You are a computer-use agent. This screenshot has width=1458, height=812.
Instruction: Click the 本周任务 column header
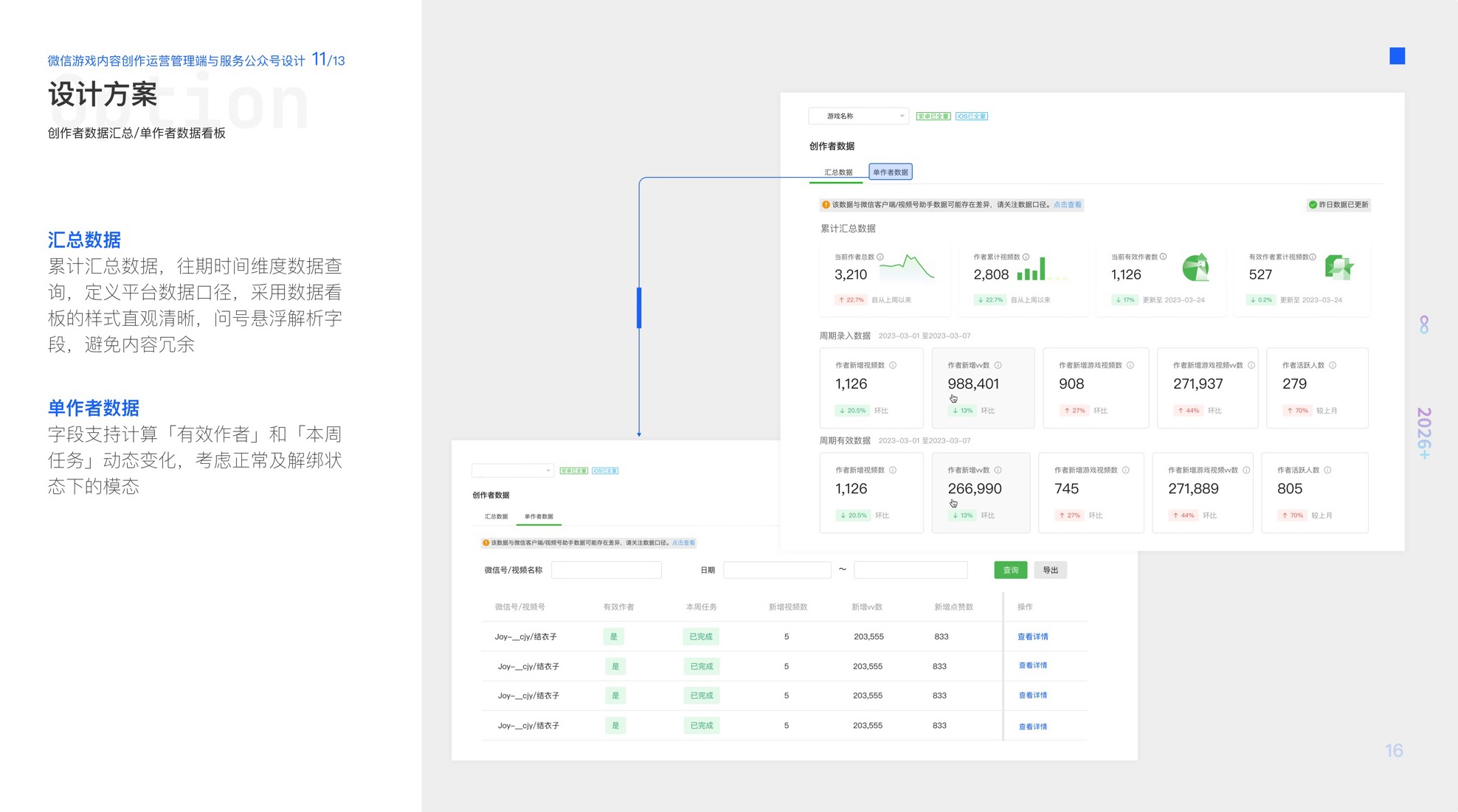[x=701, y=607]
